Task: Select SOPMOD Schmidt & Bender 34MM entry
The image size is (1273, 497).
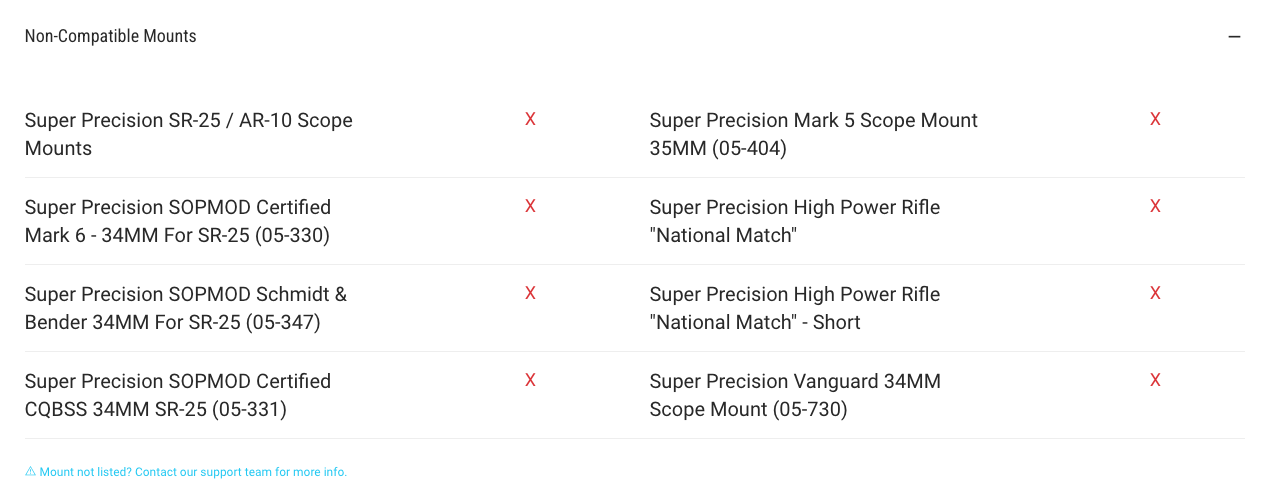Action: pos(186,308)
